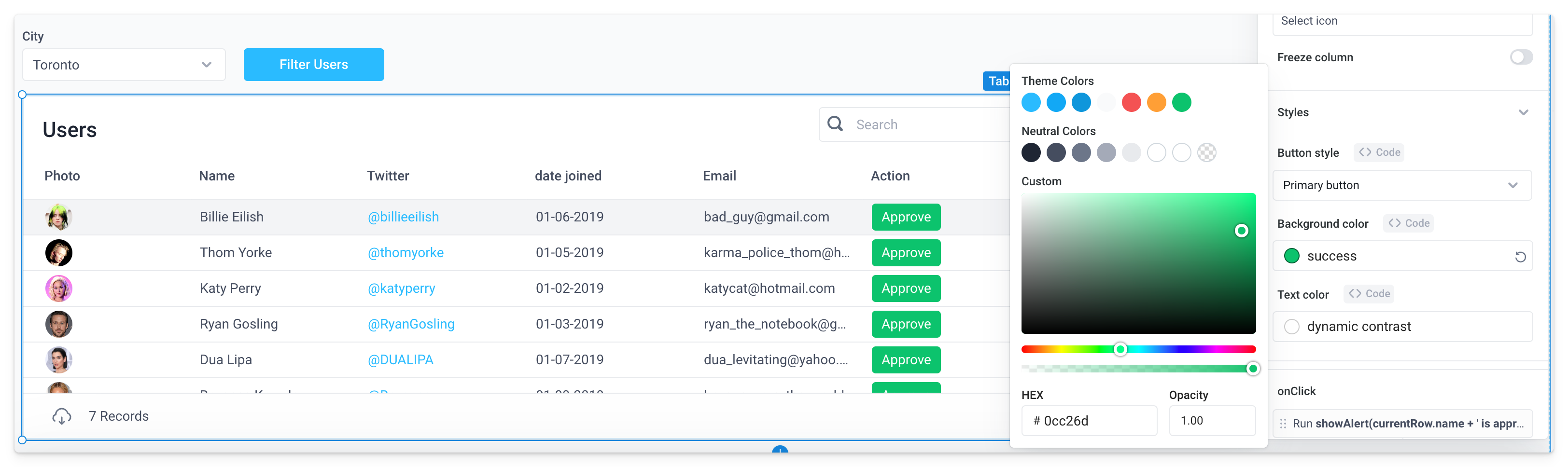Screen dimensions: 1568x467
Task: Click Billie Eilish's profile photo
Action: (58, 217)
